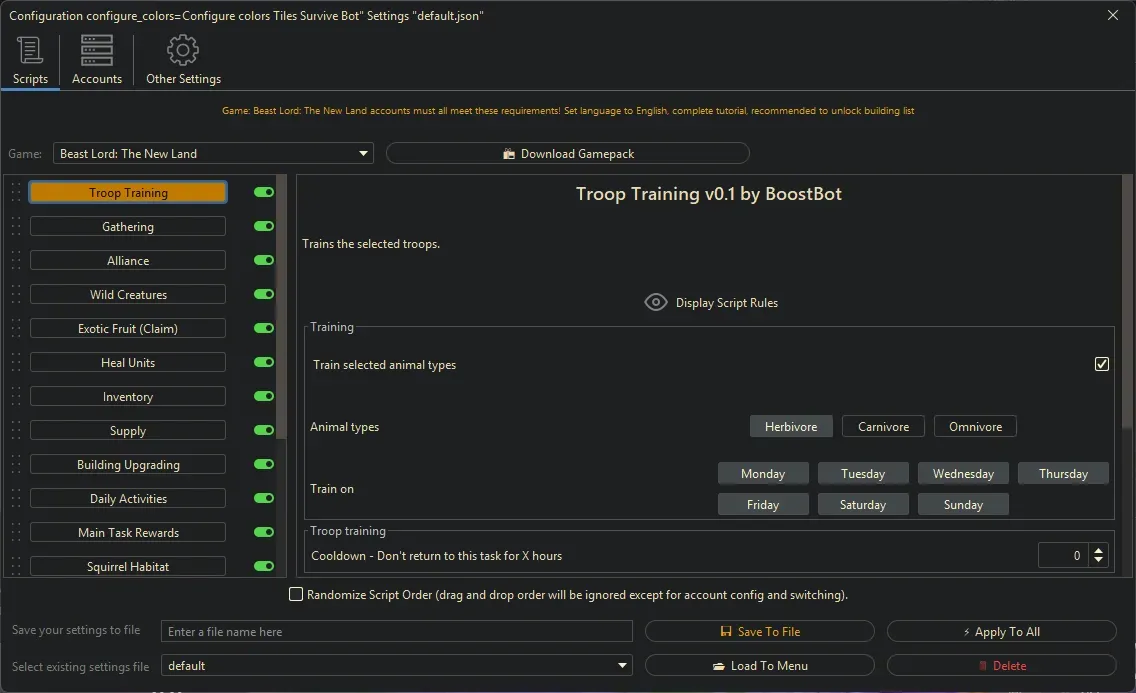The image size is (1136, 693).
Task: Disable the Gathering script toggle
Action: 264,227
